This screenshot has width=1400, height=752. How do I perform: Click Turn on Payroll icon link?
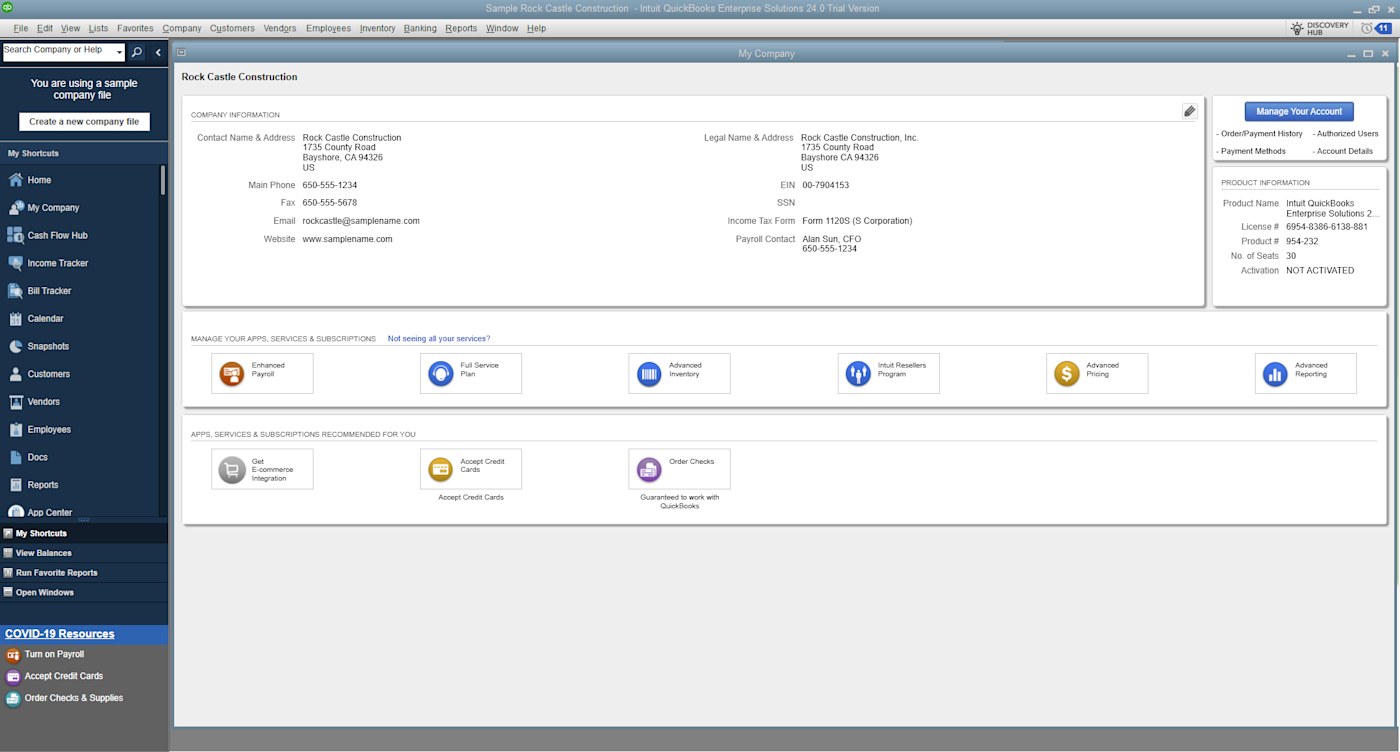[13, 655]
